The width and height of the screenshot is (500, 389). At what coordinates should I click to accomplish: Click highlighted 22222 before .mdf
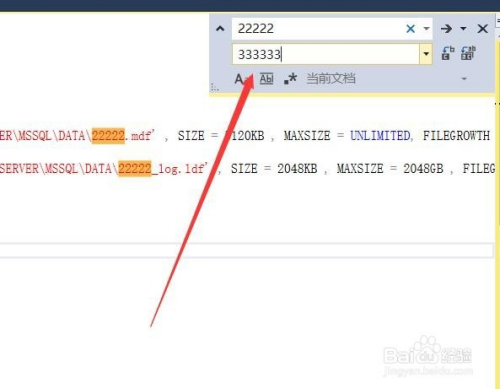(x=108, y=136)
